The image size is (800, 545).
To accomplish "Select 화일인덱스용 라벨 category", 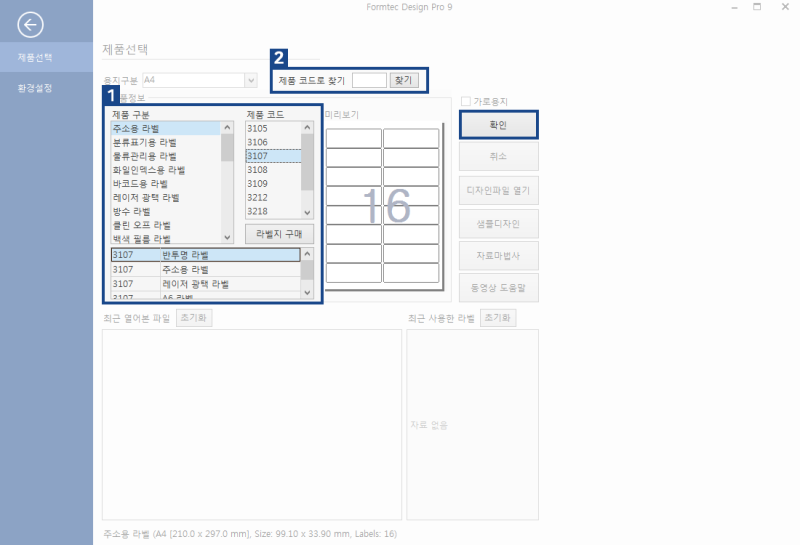I will click(x=166, y=170).
